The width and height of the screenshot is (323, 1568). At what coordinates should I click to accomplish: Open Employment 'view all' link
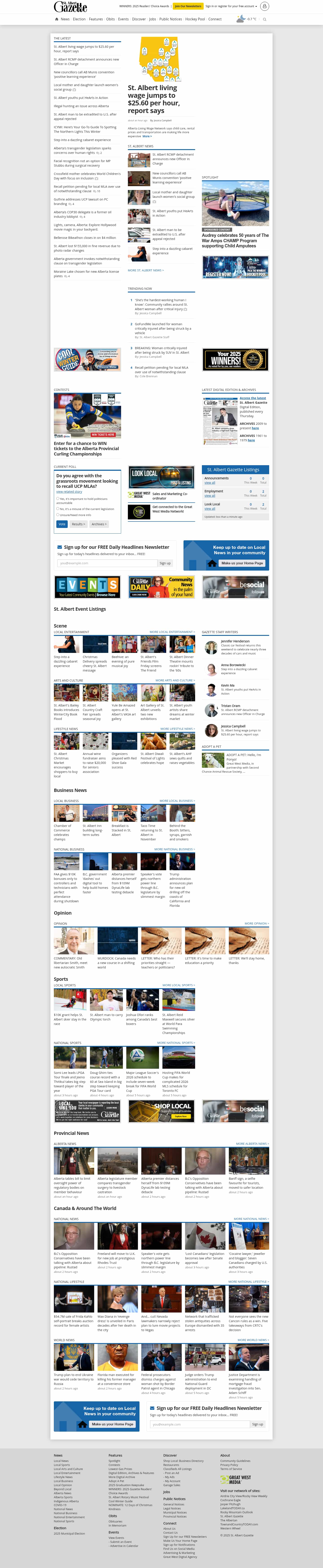coord(210,495)
